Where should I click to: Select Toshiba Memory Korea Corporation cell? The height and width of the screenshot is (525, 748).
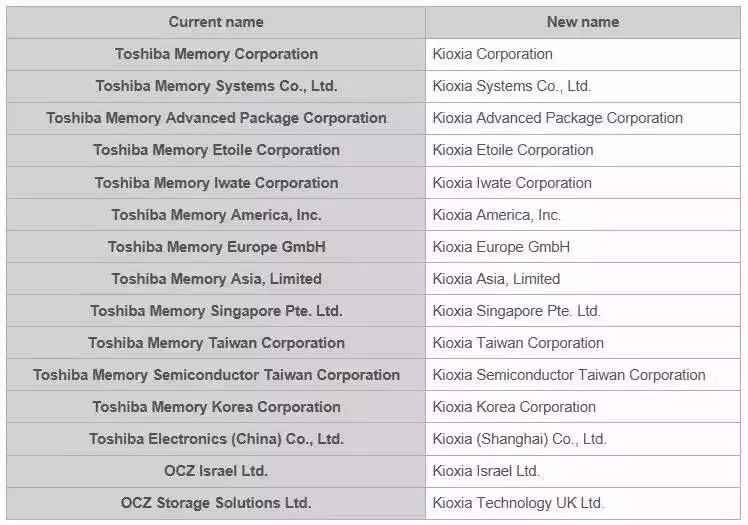[216, 407]
